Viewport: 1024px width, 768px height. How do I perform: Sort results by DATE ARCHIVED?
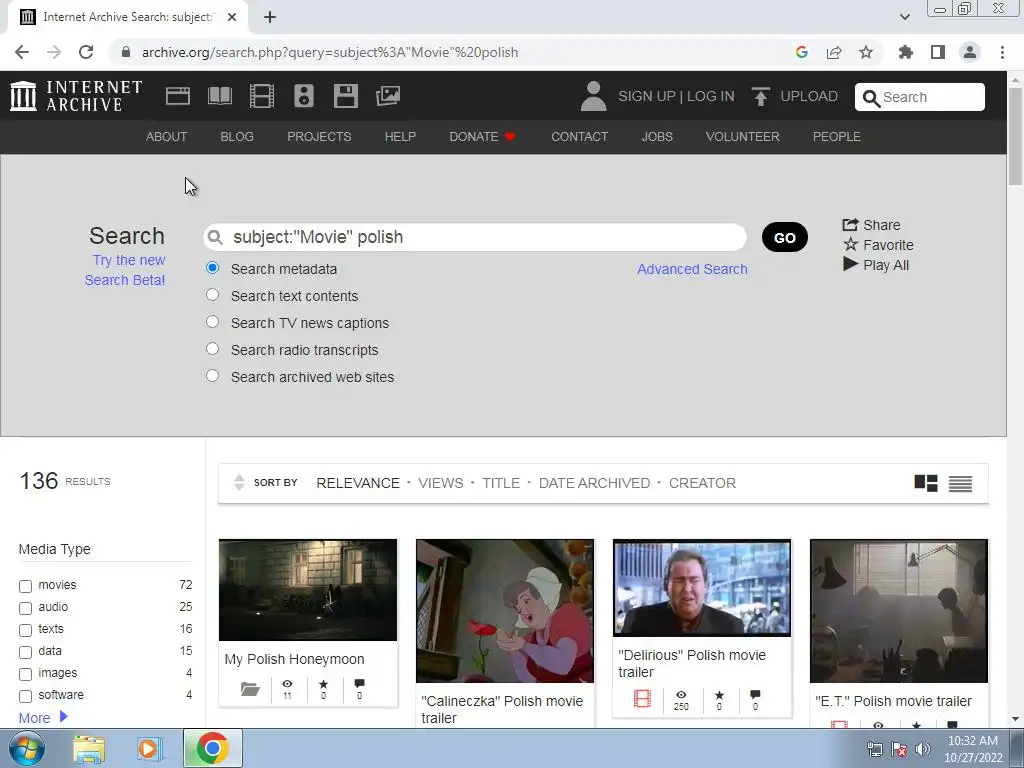(x=594, y=483)
